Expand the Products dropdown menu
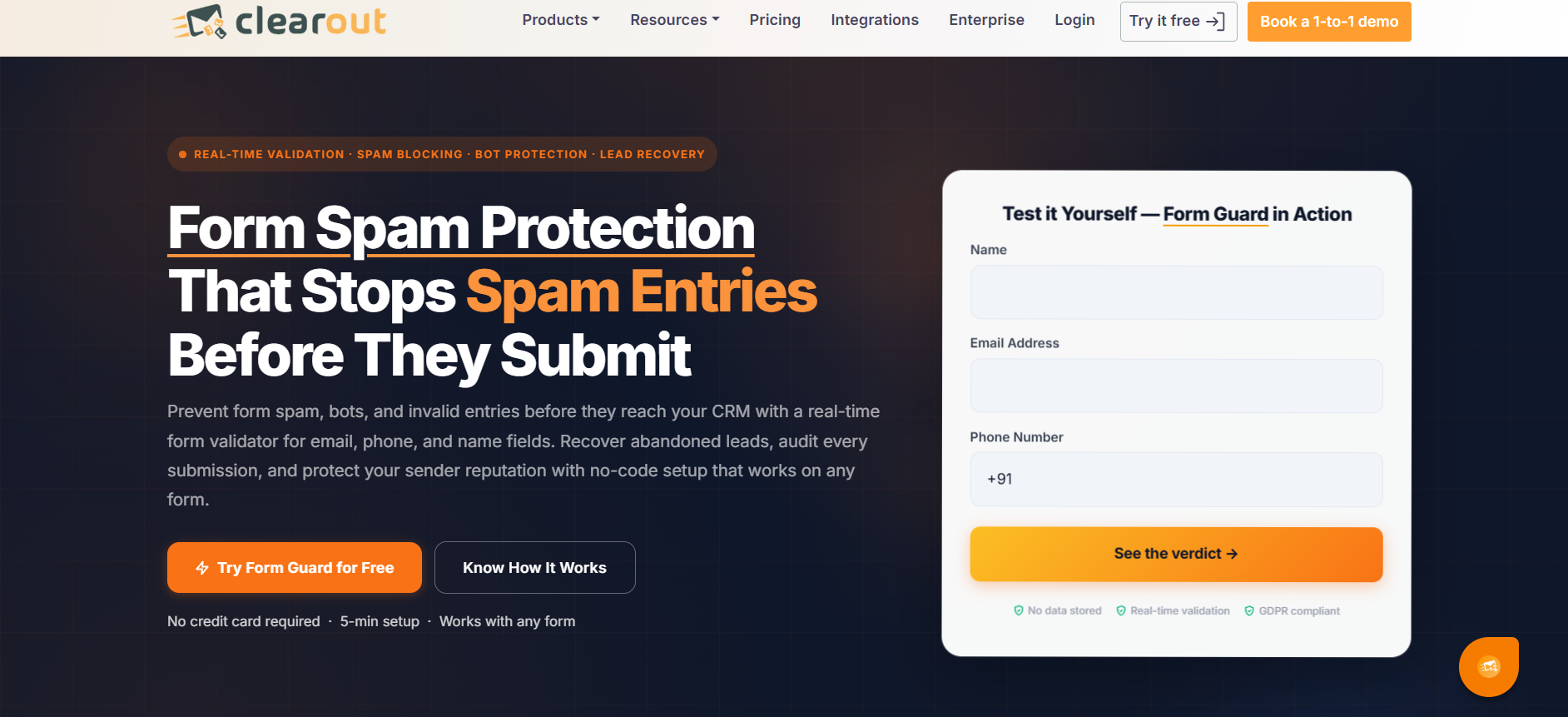Screen dimensions: 1568x717 click(561, 20)
